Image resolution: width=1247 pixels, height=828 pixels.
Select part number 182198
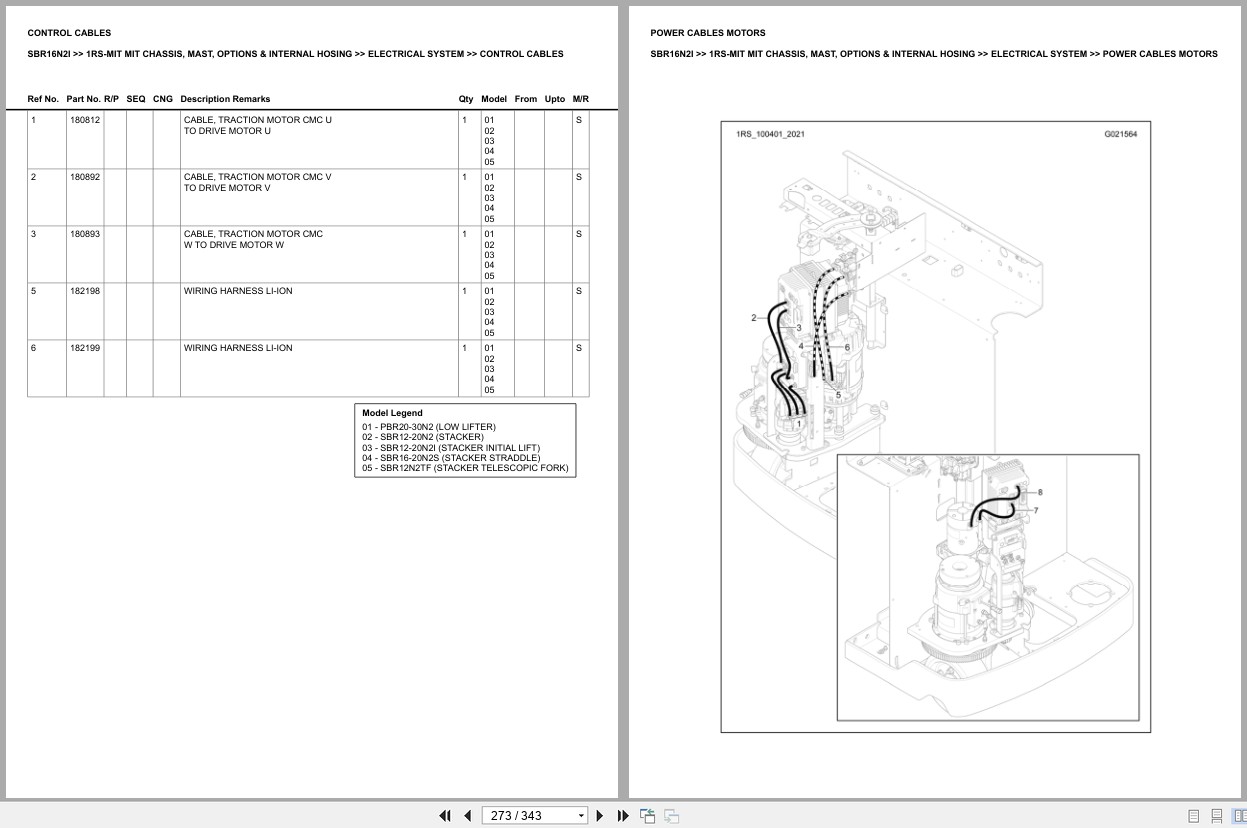point(85,291)
